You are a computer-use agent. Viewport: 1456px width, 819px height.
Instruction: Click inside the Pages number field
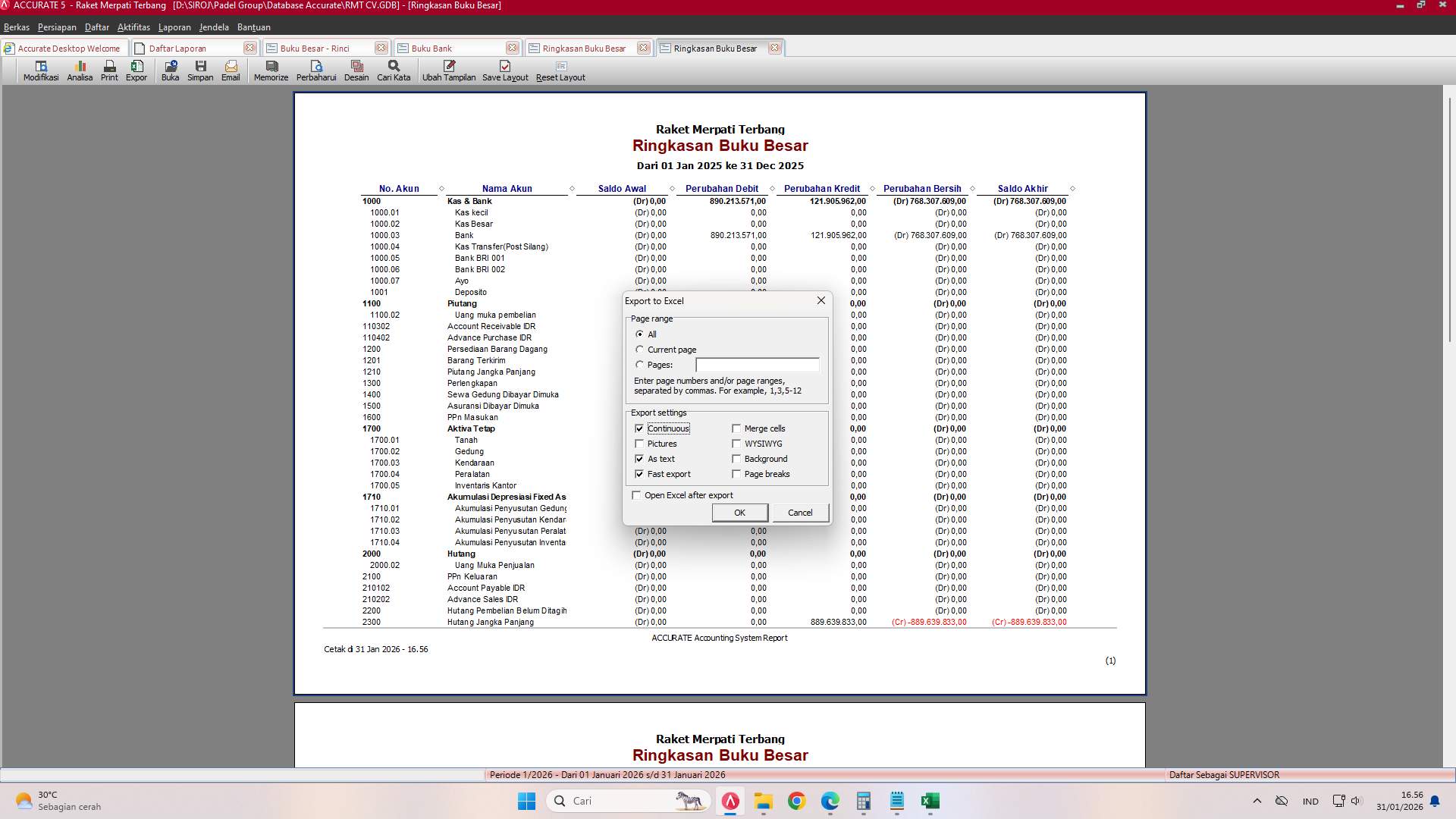[757, 365]
